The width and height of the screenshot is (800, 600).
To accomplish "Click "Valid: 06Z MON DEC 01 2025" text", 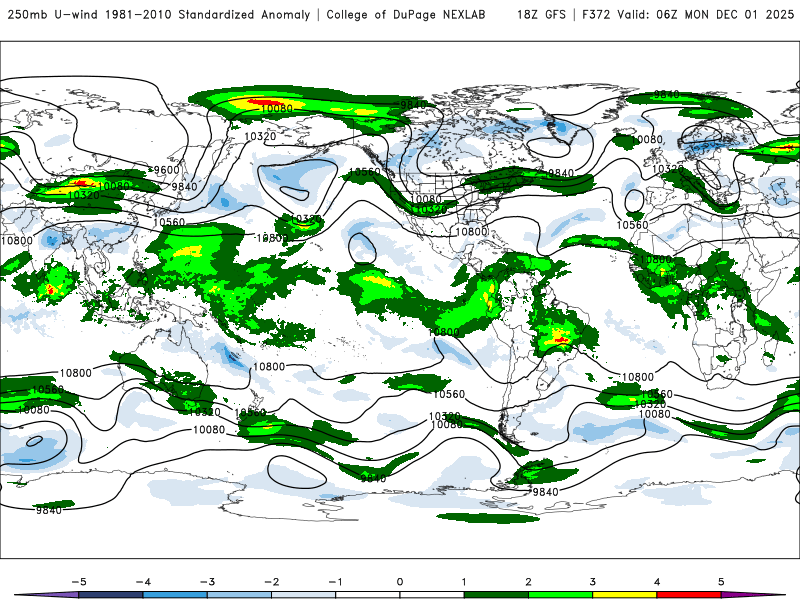I will coord(706,15).
